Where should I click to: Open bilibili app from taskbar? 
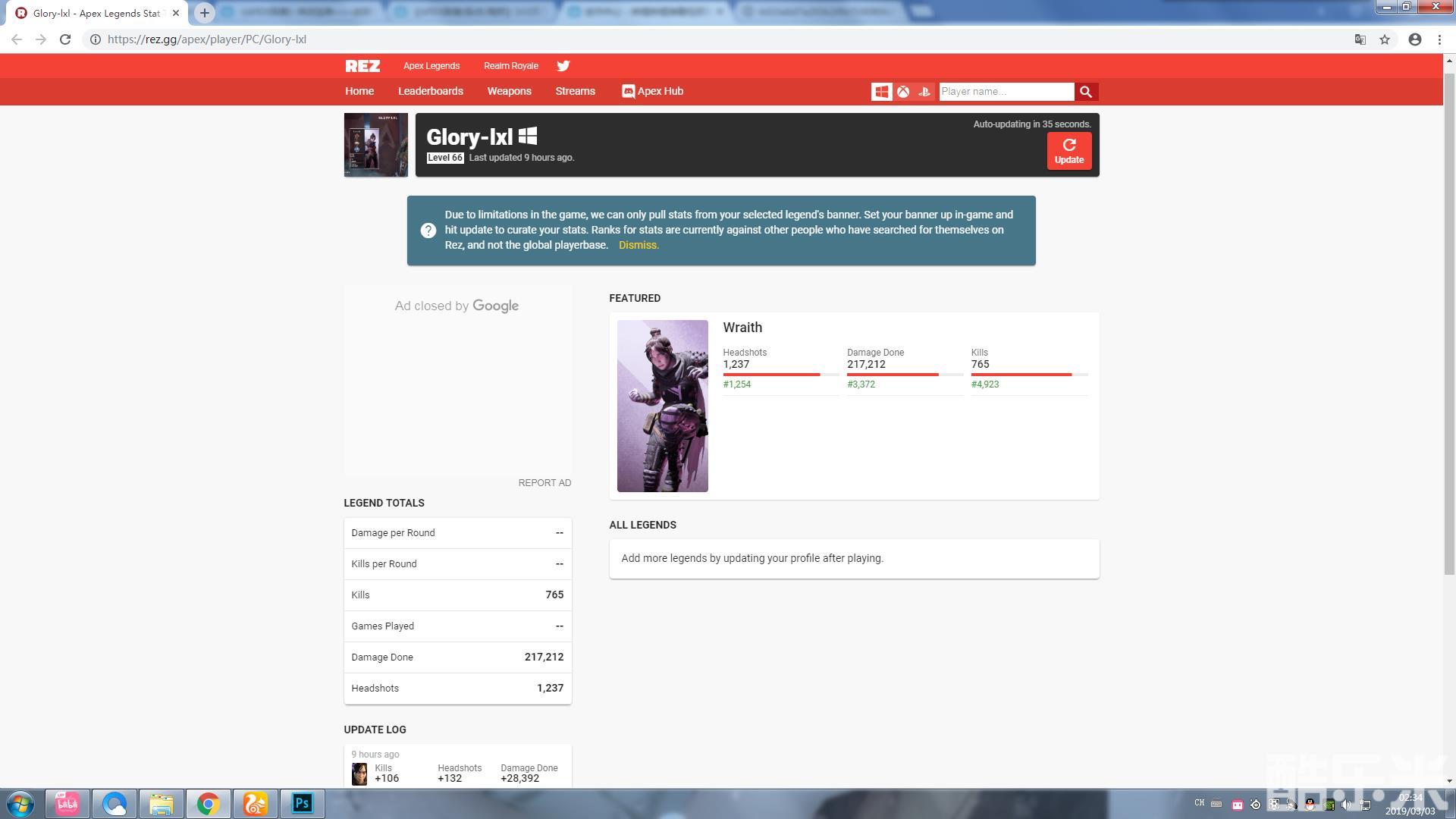pos(67,804)
